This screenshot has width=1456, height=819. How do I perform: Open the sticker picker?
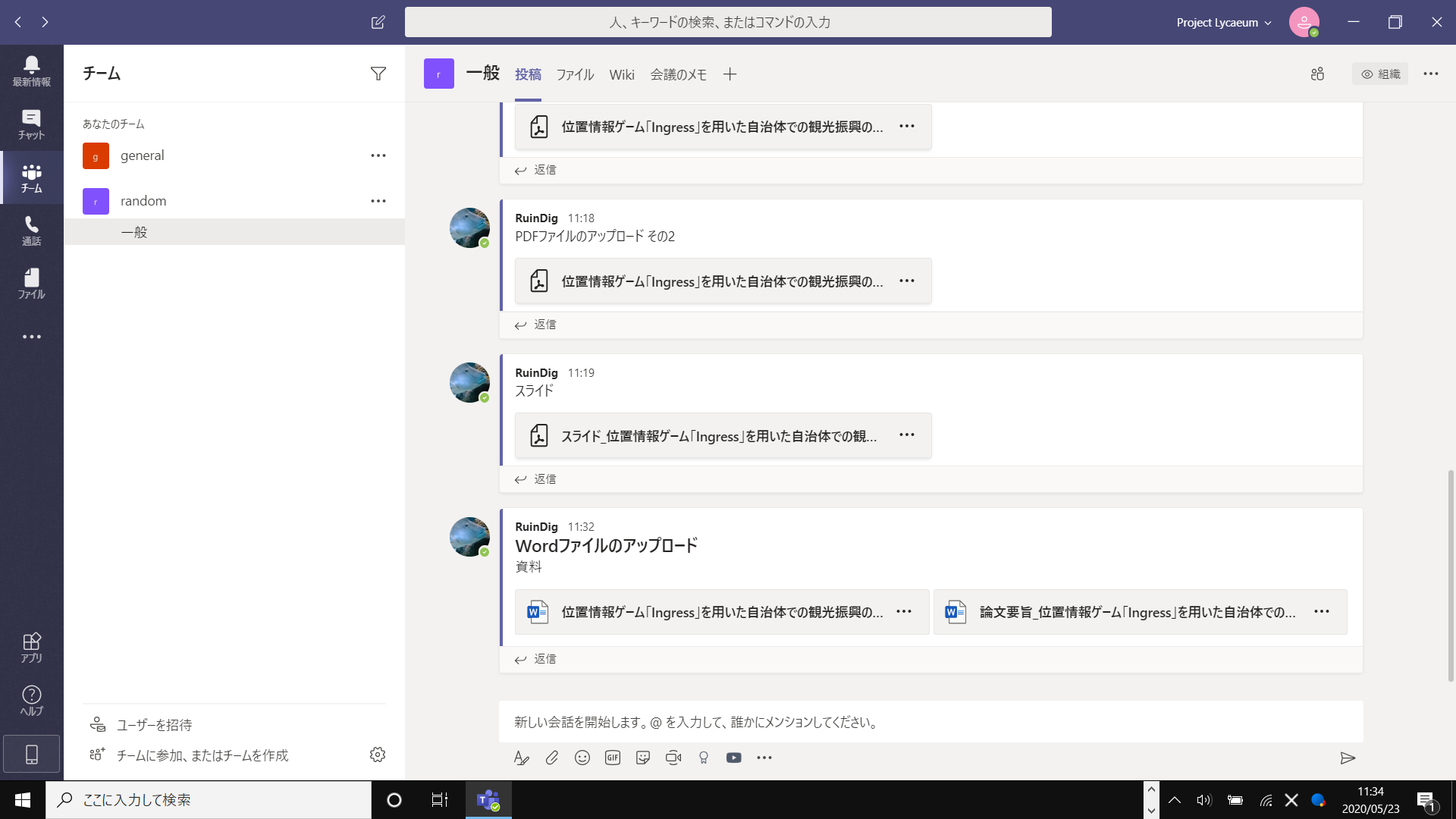point(643,758)
